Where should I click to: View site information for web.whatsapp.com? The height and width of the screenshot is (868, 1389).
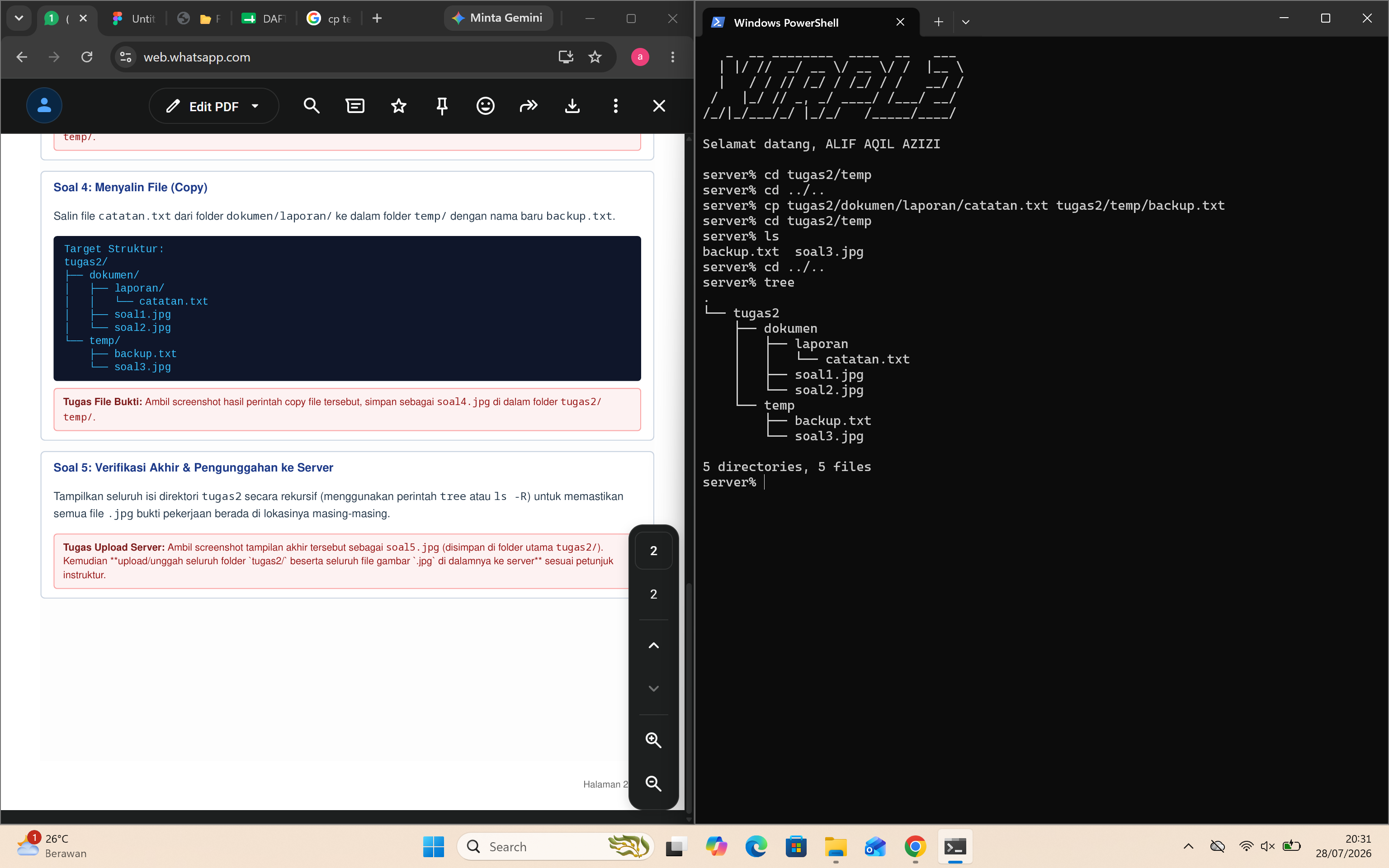tap(126, 57)
